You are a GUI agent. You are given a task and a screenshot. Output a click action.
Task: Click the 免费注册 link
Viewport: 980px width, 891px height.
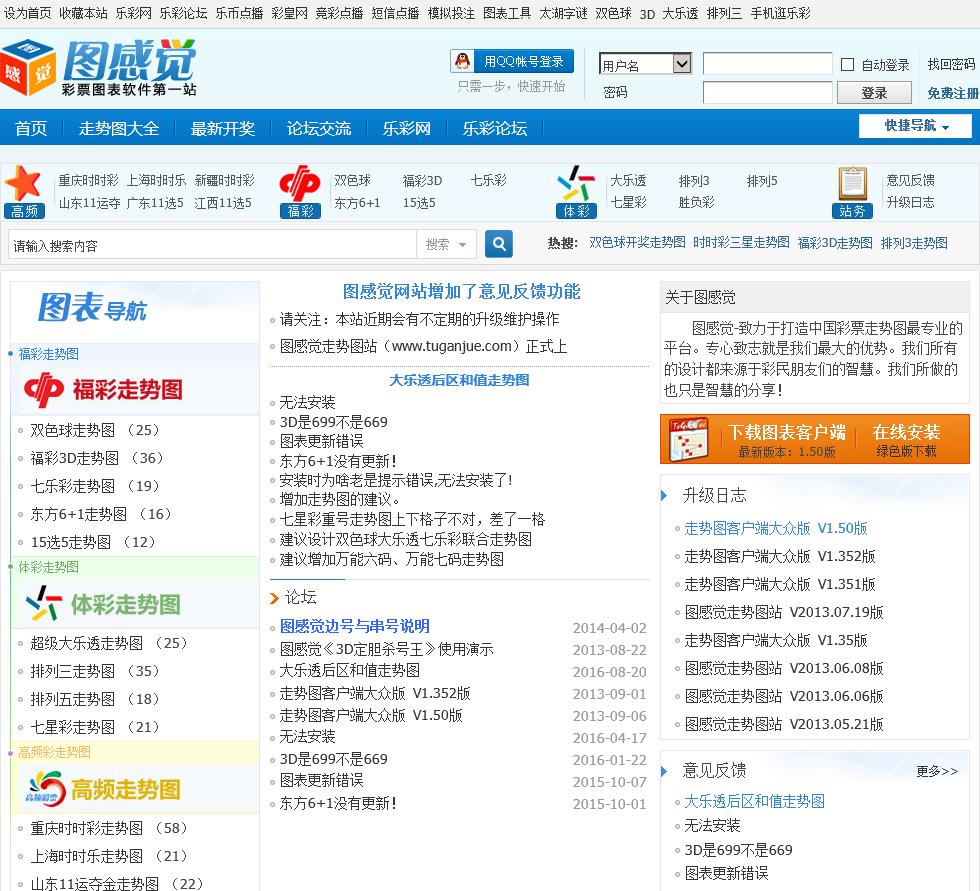point(952,93)
